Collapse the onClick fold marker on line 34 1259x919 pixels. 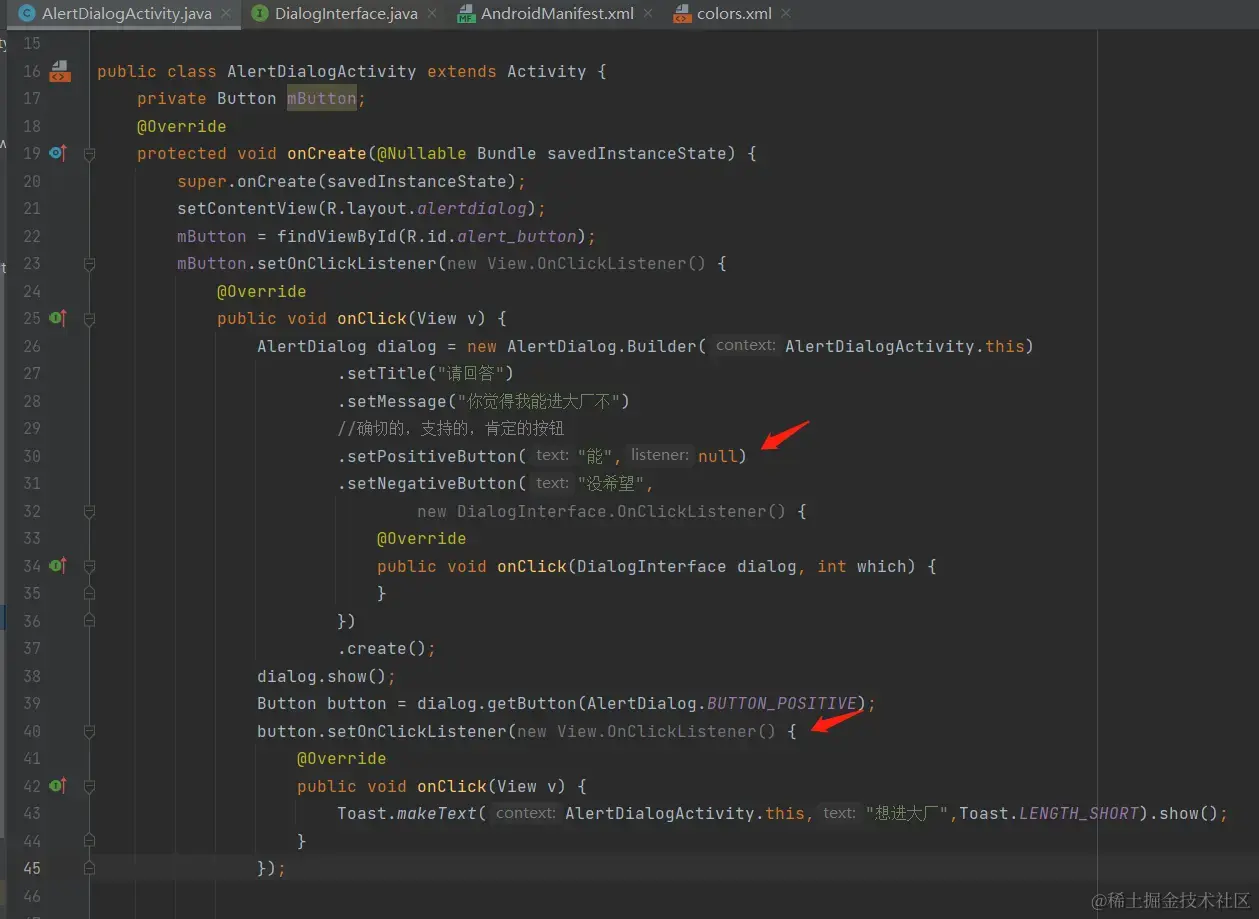tap(89, 566)
